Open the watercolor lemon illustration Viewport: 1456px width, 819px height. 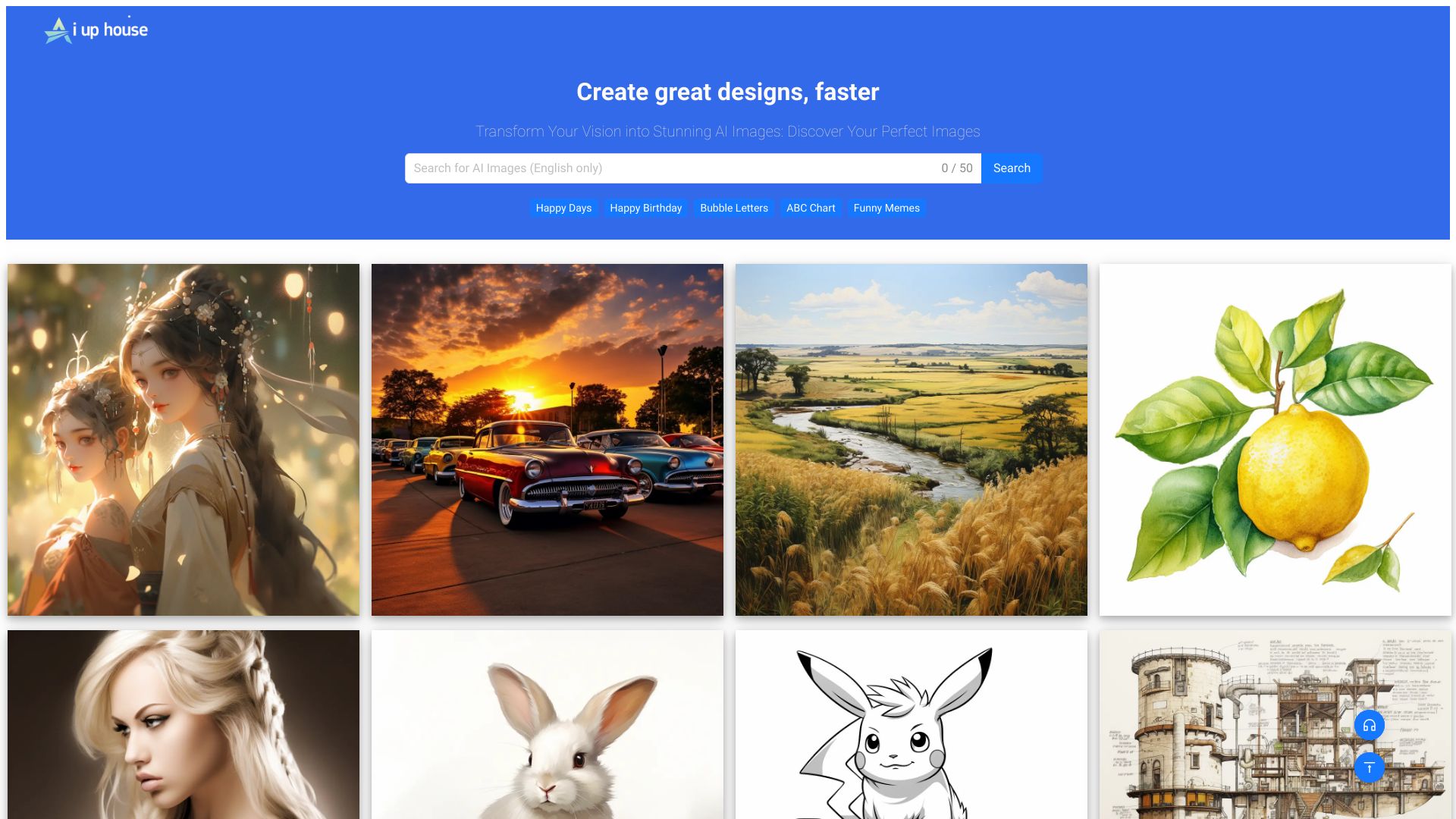point(1276,440)
